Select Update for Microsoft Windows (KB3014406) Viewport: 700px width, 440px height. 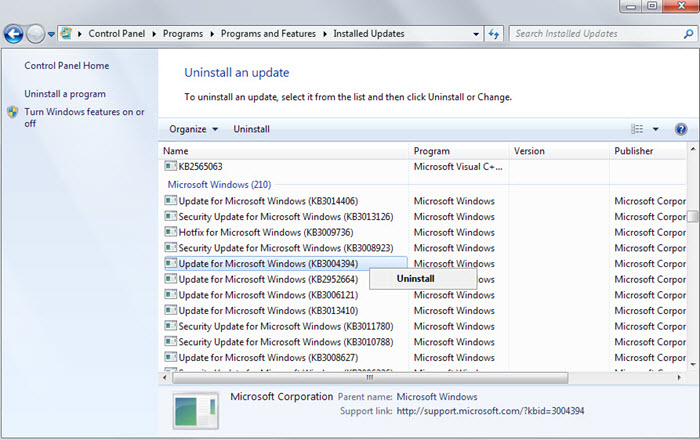(x=268, y=201)
